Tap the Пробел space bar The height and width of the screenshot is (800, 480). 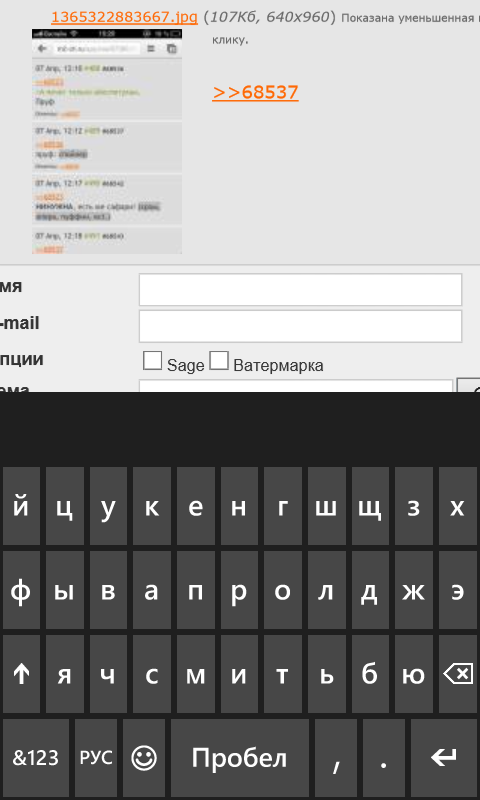240,758
